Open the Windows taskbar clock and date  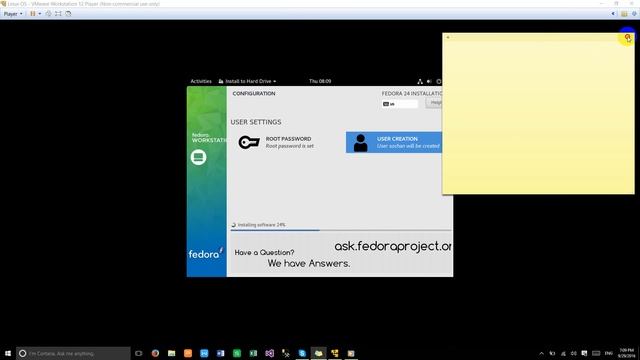point(627,353)
